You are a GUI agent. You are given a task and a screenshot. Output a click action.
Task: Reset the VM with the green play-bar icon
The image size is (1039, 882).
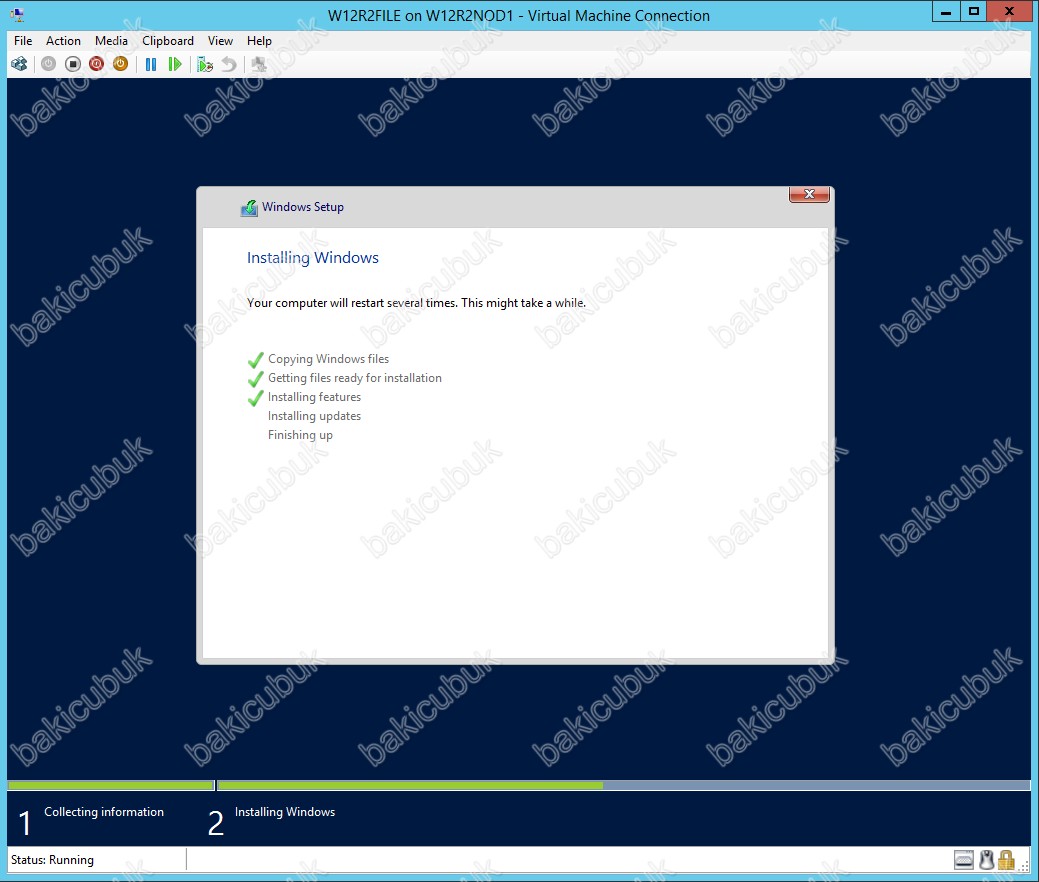pos(175,64)
